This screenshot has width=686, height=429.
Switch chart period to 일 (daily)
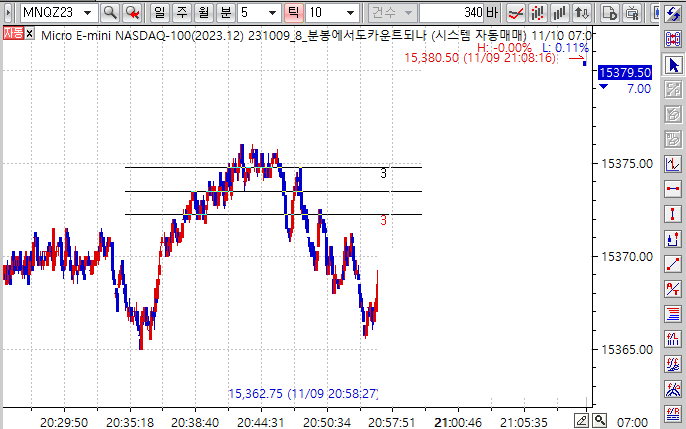[160, 13]
